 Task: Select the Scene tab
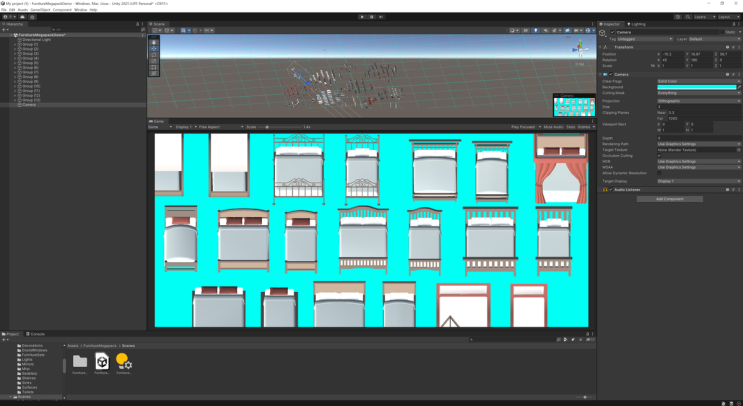[x=157, y=24]
